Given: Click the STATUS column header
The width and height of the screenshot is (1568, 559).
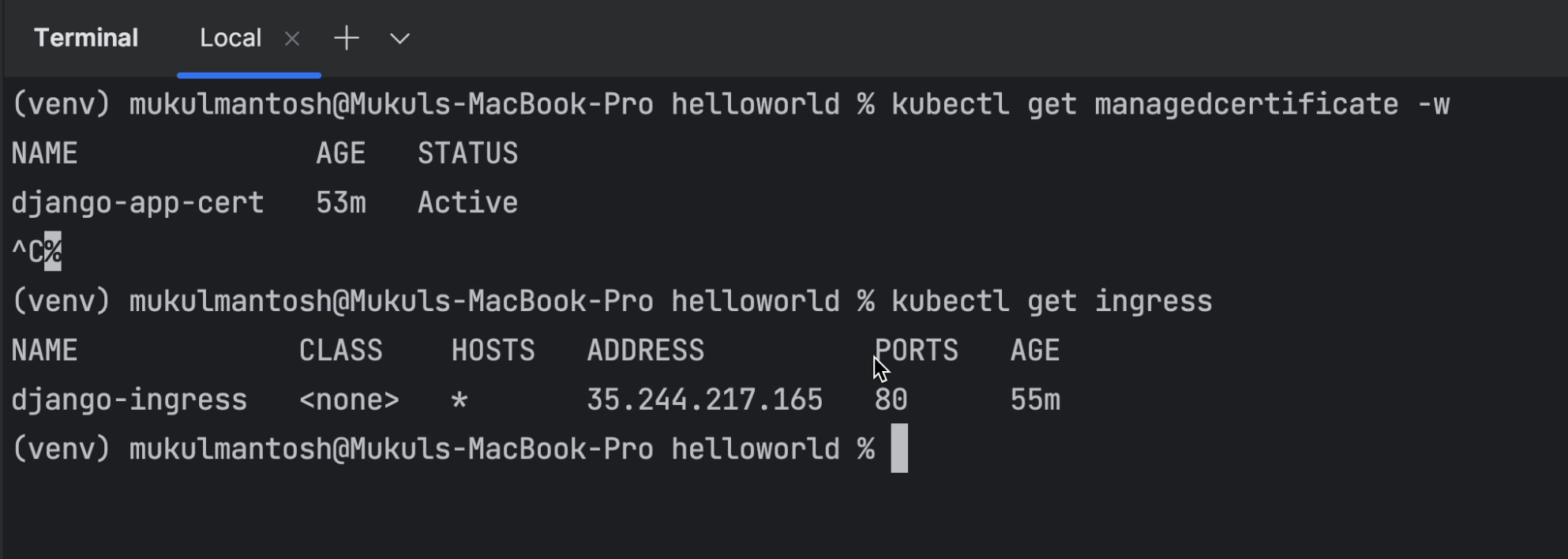Looking at the screenshot, I should (467, 153).
